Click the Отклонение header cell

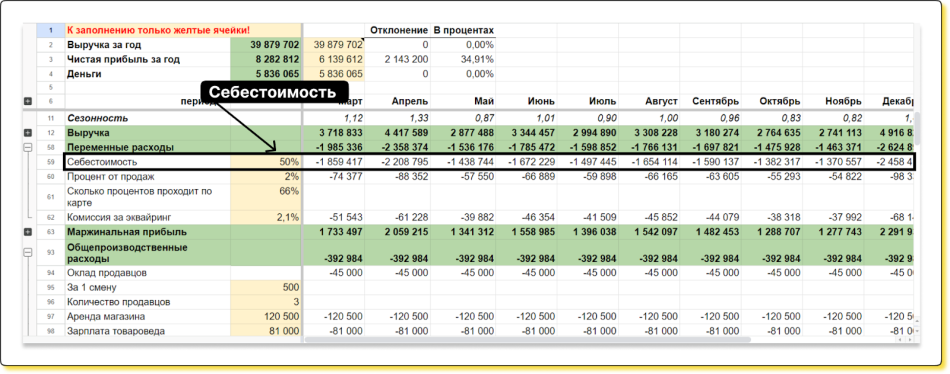398,30
